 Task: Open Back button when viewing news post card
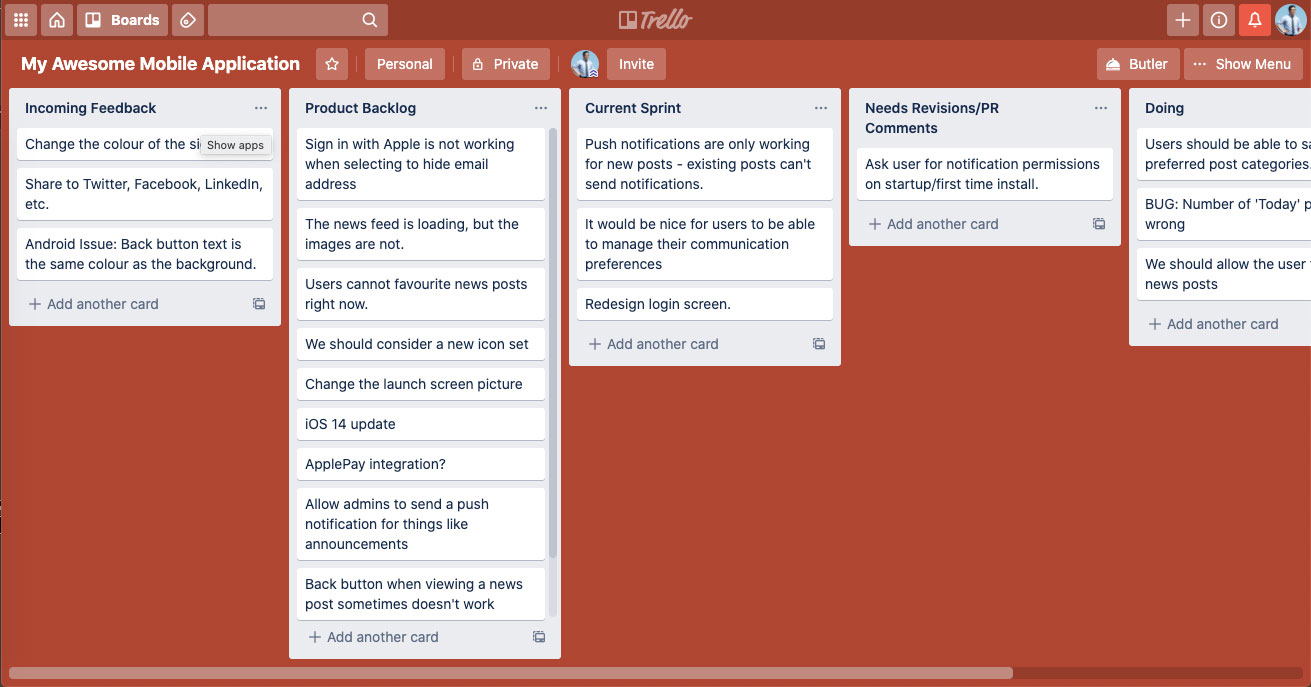pyautogui.click(x=421, y=594)
